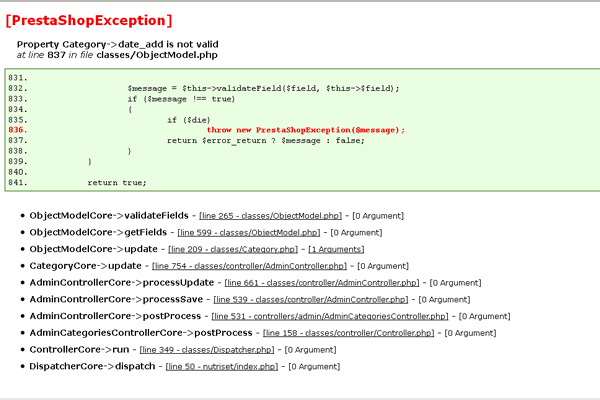Open line 531 AdminCategoriesController.php link
Viewport: 600px width, 400px height.
tap(330, 316)
